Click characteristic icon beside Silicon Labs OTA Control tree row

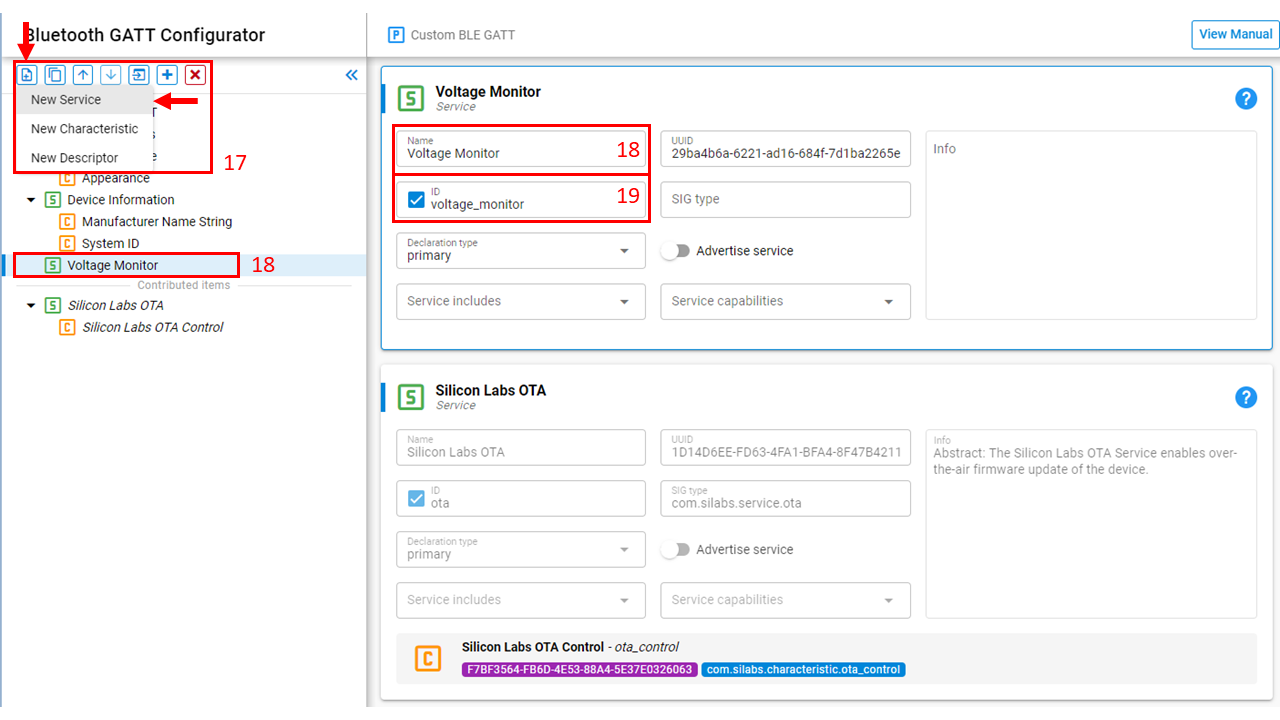pyautogui.click(x=67, y=327)
